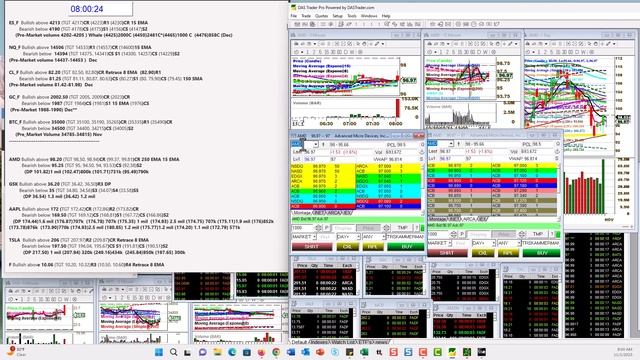The height and width of the screenshot is (360, 640).
Task: Click the 08:00:24 clock display
Action: point(87,9)
